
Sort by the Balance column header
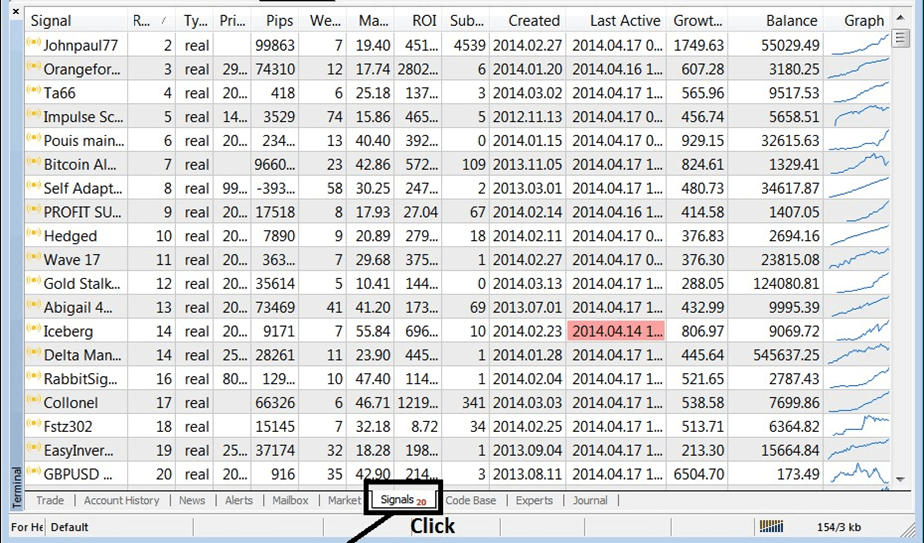[x=776, y=21]
